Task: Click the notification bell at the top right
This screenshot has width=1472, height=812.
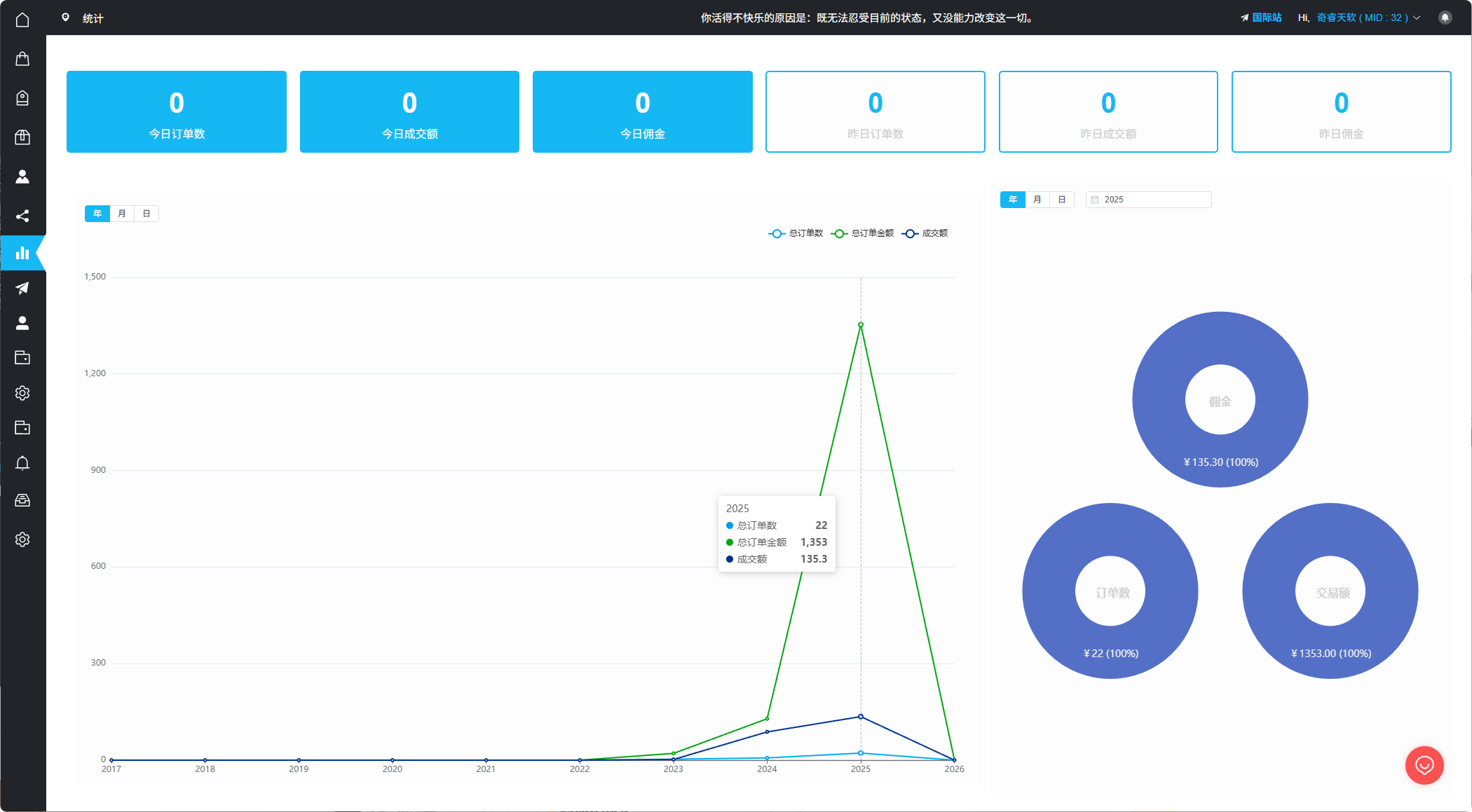Action: tap(1444, 17)
